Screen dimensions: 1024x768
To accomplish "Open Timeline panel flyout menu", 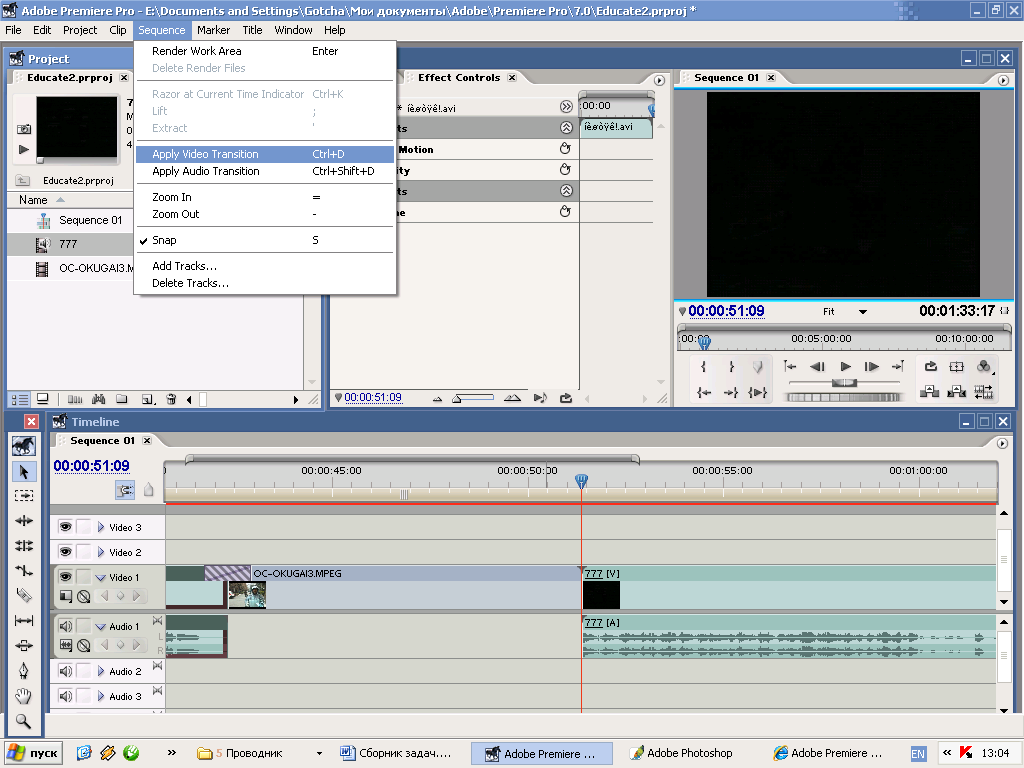I will [1002, 443].
